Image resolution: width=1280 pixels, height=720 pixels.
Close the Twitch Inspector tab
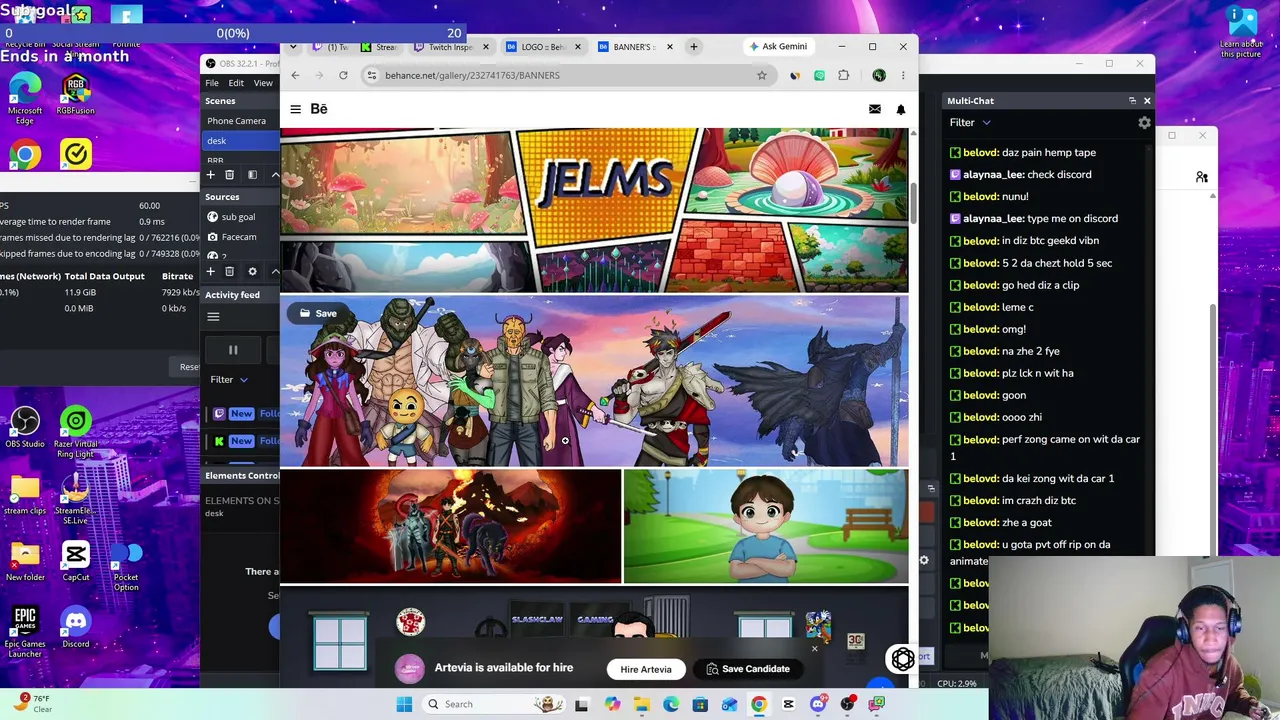(486, 47)
